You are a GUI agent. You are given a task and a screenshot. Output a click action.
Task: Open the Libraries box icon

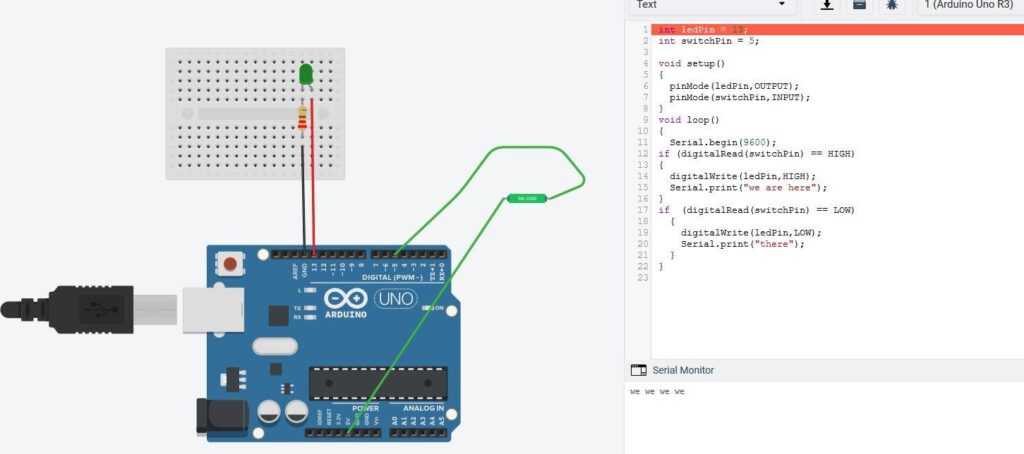(x=859, y=5)
